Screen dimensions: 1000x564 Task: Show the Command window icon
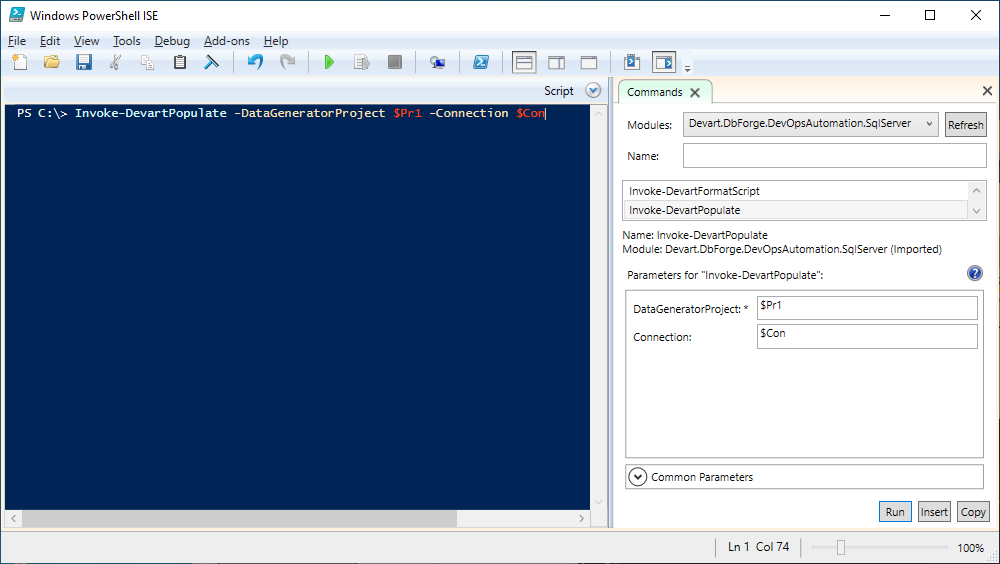(632, 62)
